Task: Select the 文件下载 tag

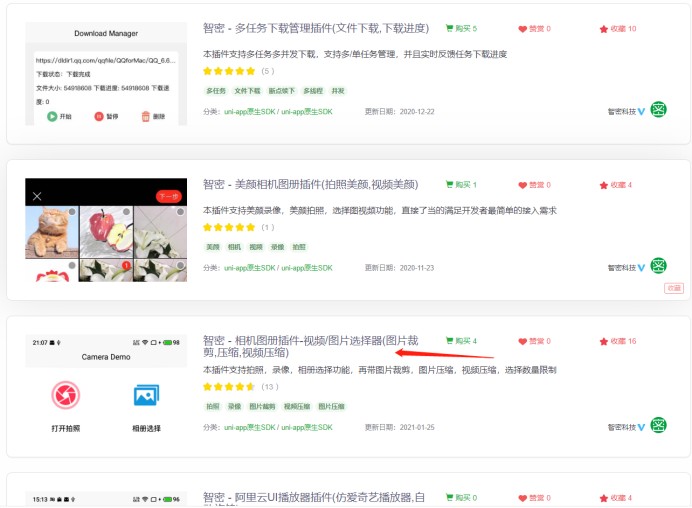Action: [247, 91]
